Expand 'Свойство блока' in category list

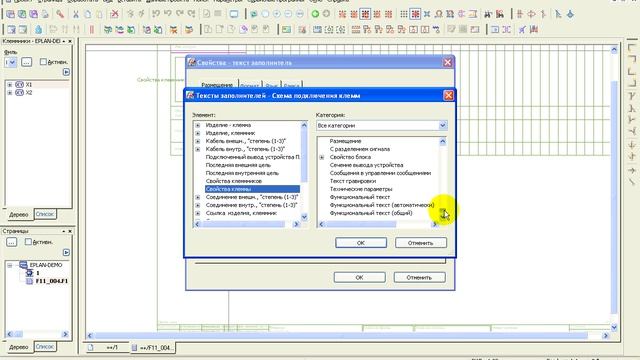coord(322,157)
